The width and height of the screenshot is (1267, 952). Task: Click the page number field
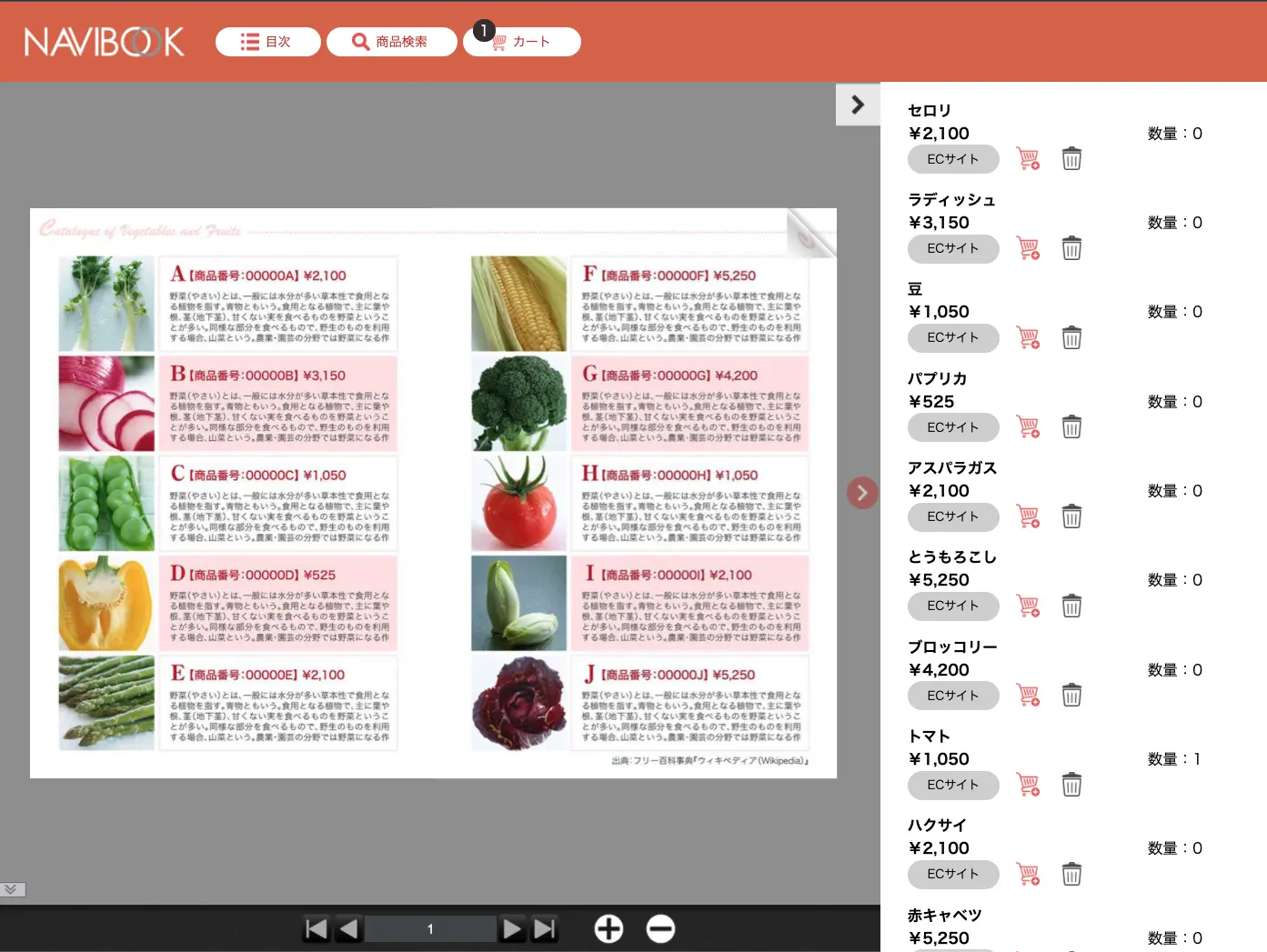pyautogui.click(x=430, y=928)
